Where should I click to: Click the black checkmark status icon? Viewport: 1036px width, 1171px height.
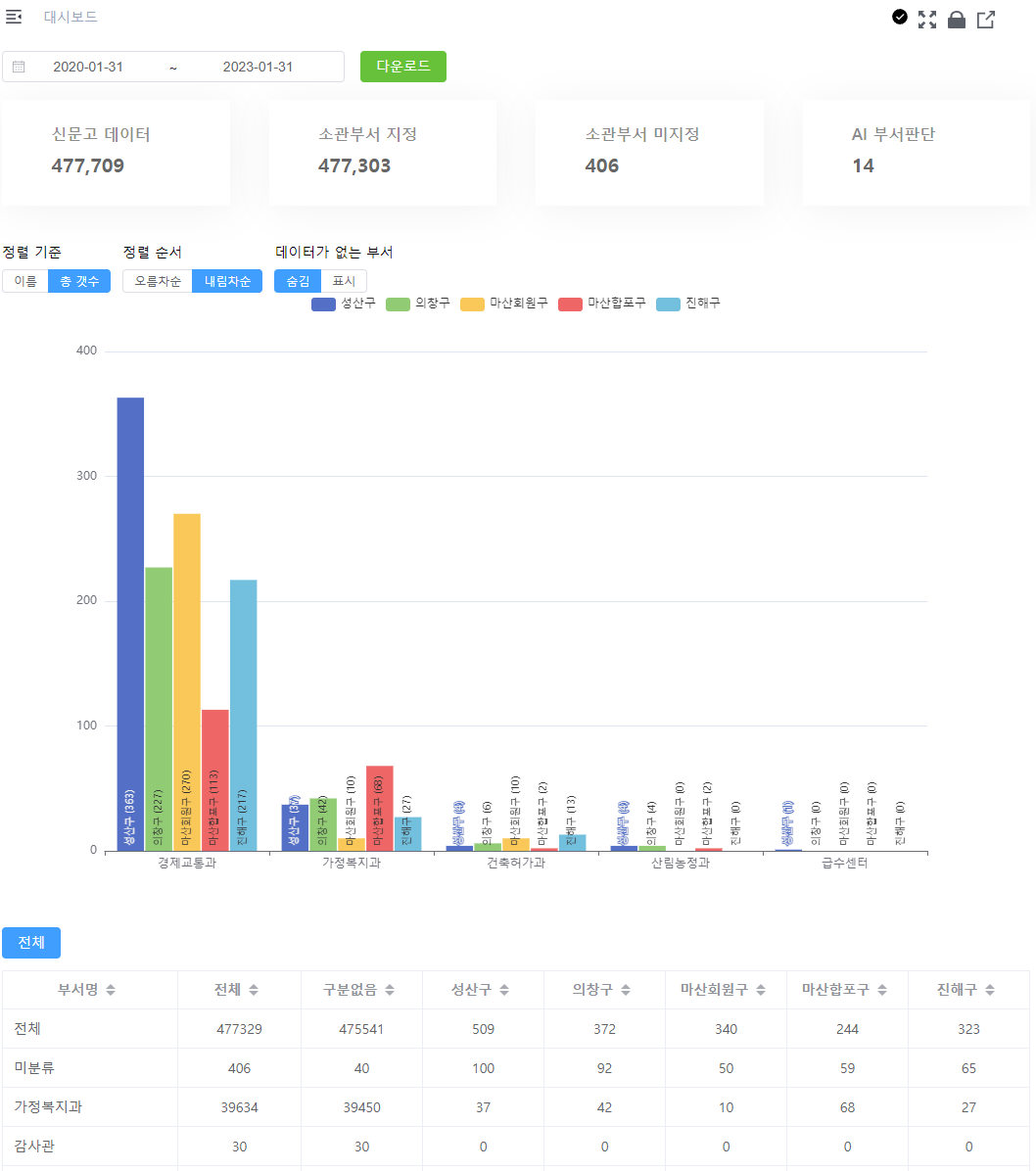(900, 17)
